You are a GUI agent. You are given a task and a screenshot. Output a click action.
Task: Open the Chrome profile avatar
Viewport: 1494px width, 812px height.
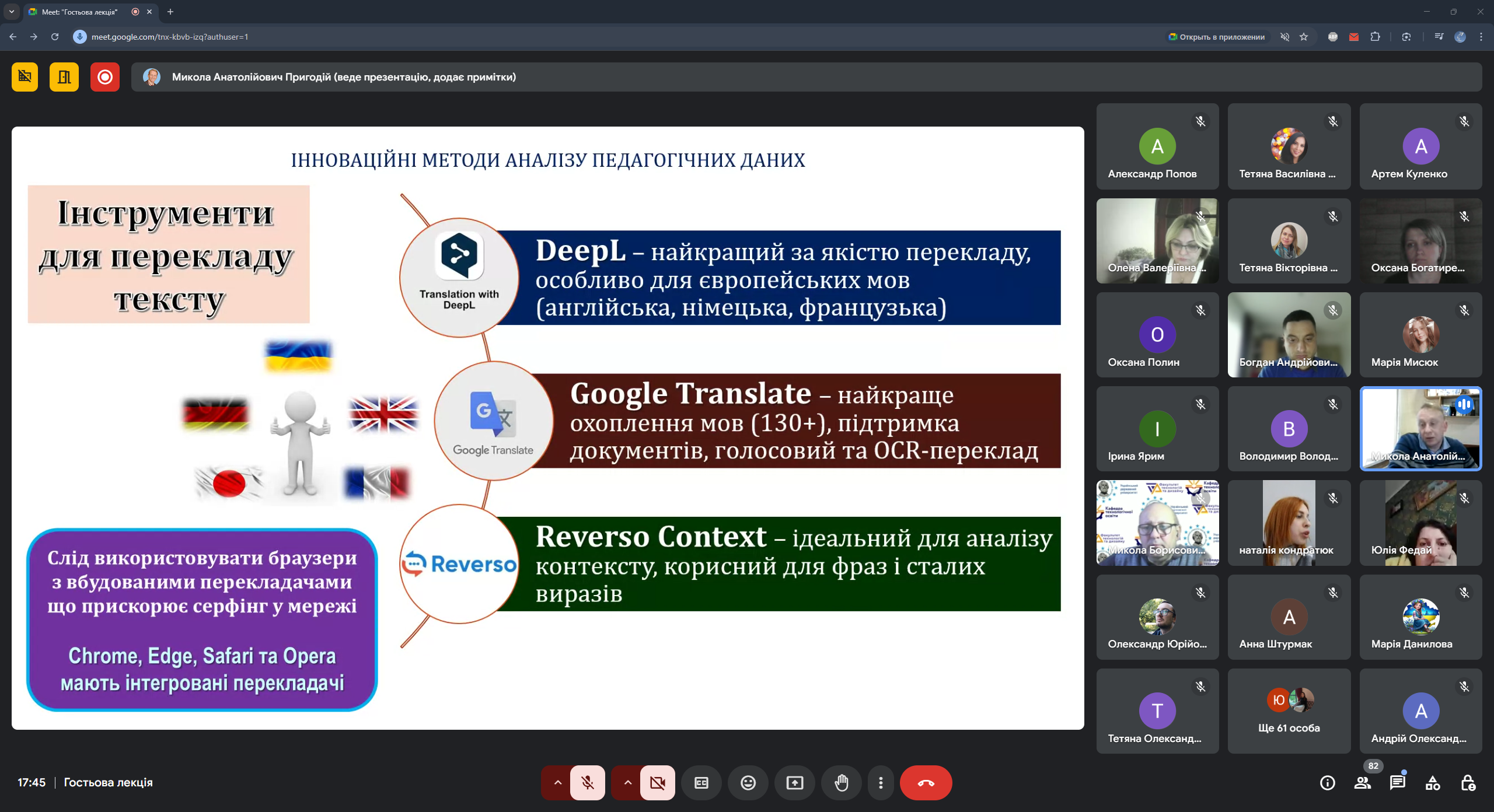(1460, 37)
